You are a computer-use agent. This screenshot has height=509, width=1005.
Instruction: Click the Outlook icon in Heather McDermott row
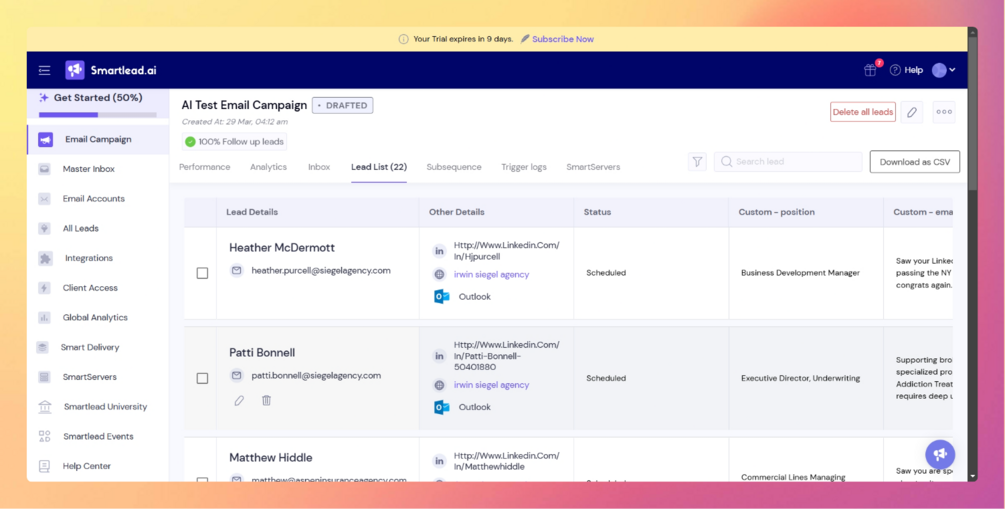(x=441, y=297)
